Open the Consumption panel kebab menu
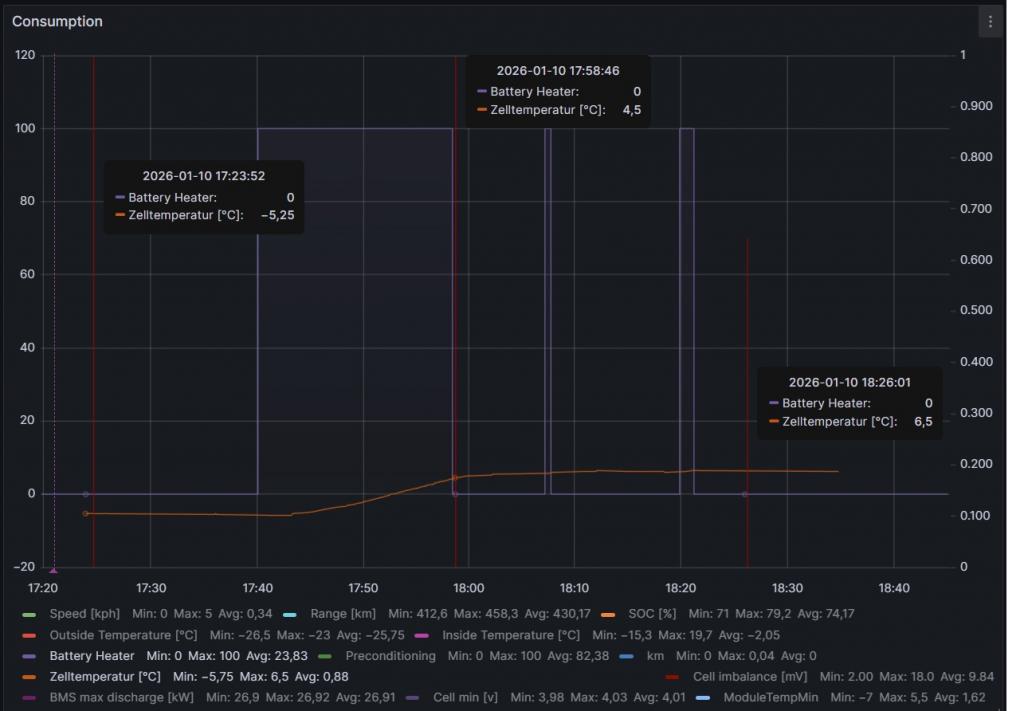Screen dimensions: 1024x711 [x=990, y=22]
